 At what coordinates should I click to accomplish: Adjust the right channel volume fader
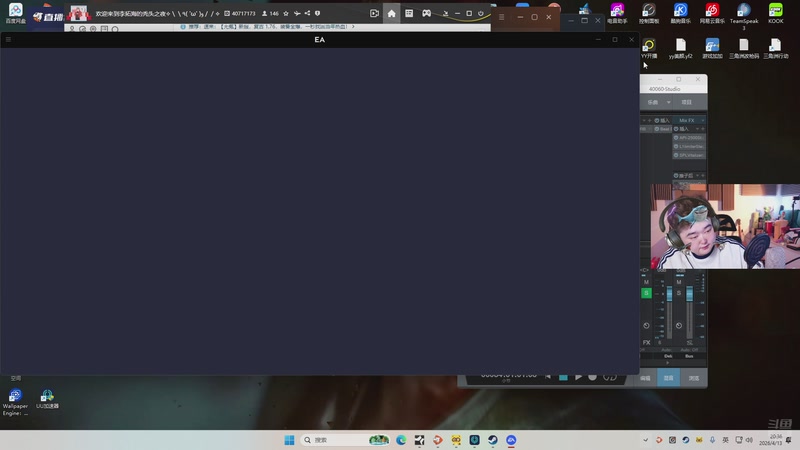tap(689, 294)
